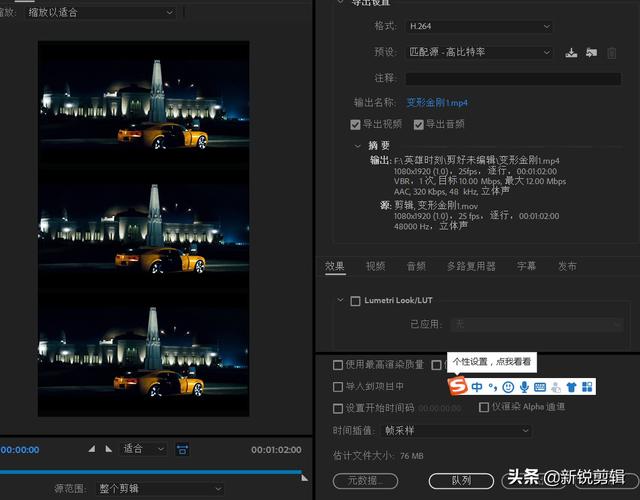This screenshot has width=640, height=500.
Task: Click the 个性设置，点我看看 tooltip
Action: [x=492, y=362]
